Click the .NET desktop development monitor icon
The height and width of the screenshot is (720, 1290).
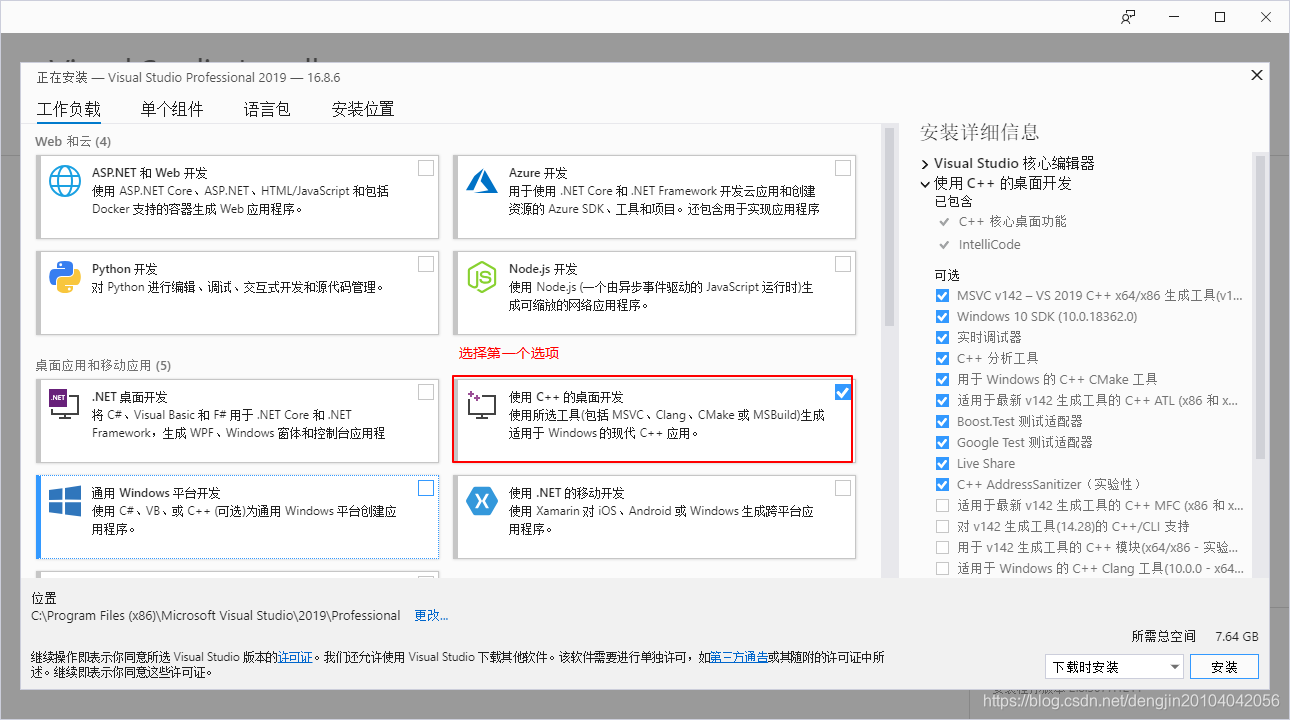click(x=65, y=404)
